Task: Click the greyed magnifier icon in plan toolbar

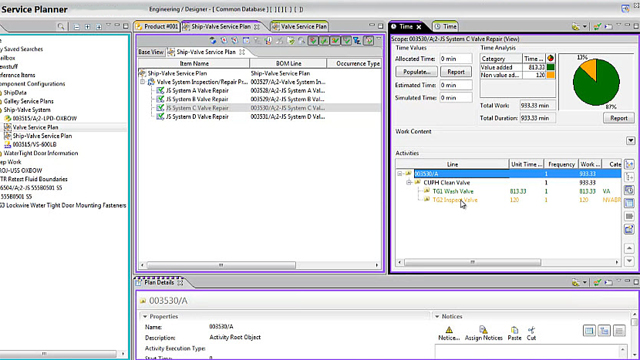Action: (x=301, y=40)
